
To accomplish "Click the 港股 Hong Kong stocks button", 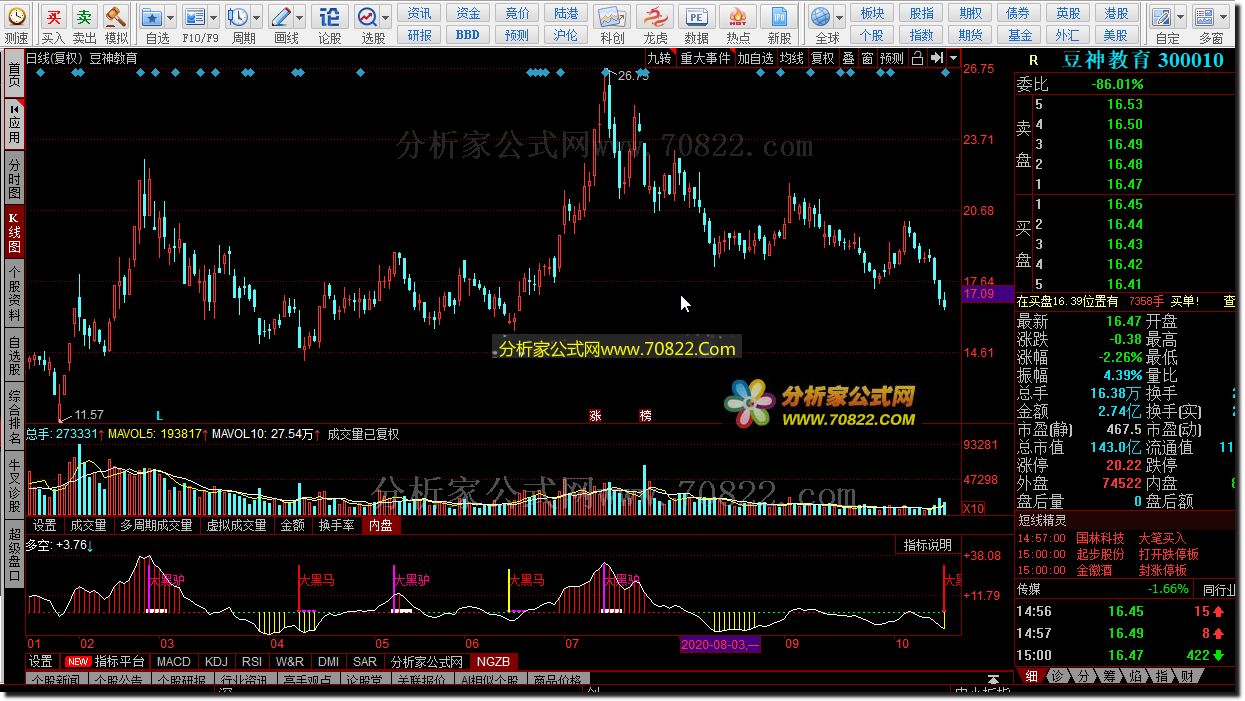I will (x=1116, y=13).
